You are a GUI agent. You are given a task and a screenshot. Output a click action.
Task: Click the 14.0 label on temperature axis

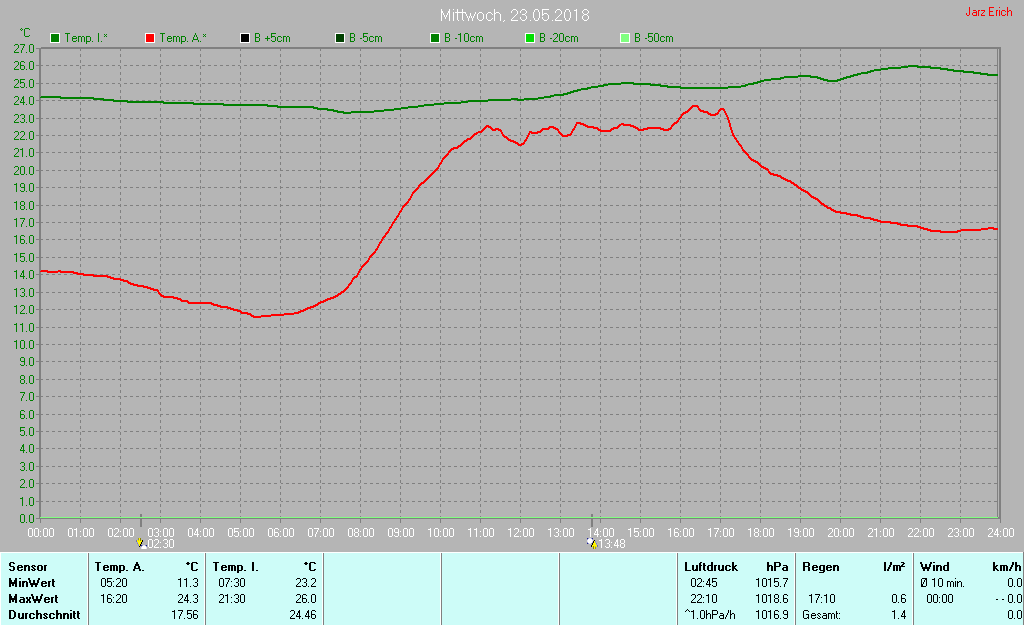point(24,275)
